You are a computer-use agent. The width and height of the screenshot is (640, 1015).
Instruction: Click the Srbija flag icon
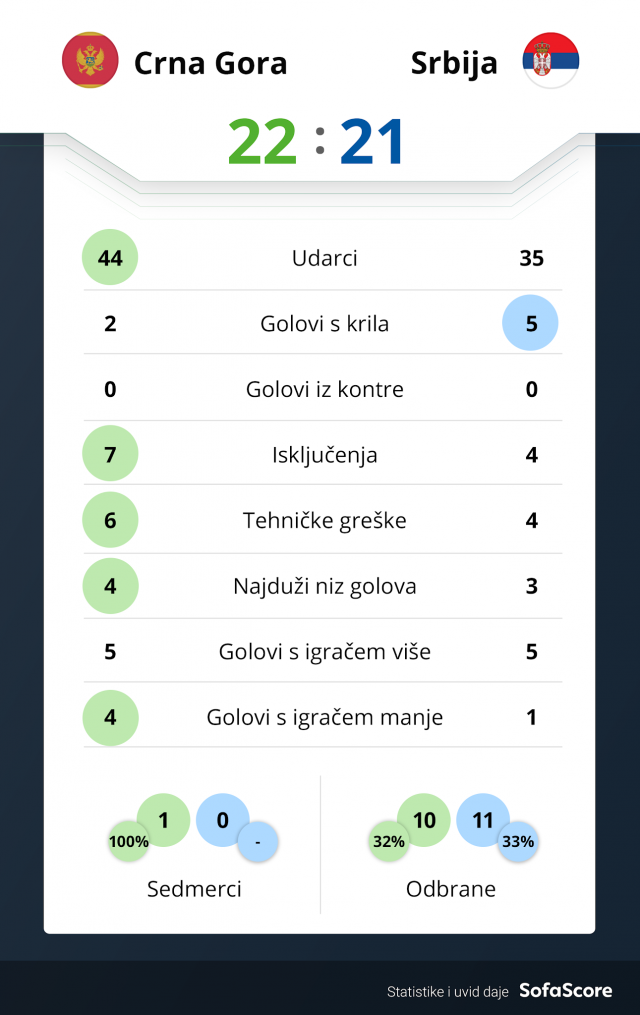(551, 60)
